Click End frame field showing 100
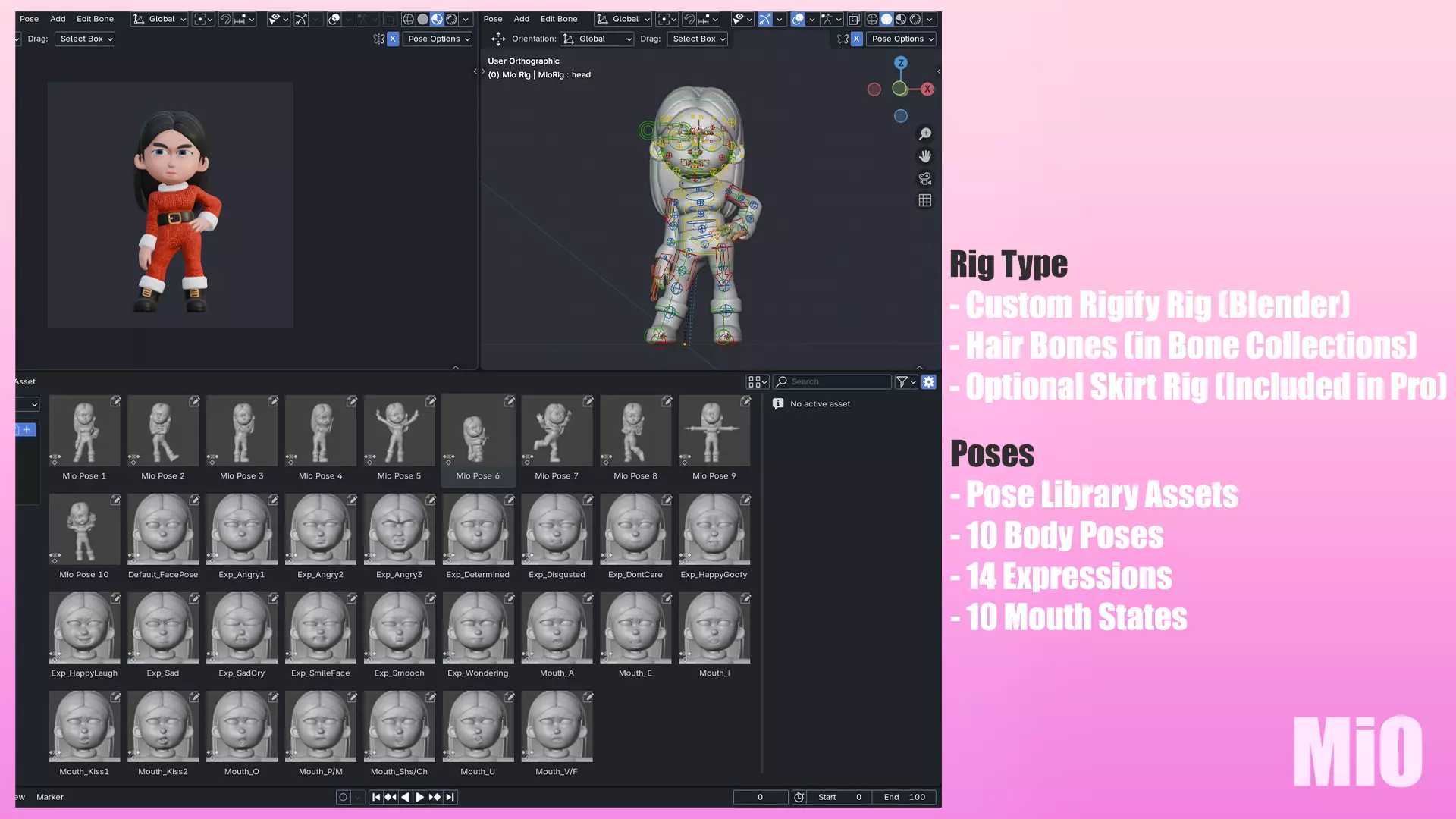This screenshot has width=1456, height=819. coord(904,797)
